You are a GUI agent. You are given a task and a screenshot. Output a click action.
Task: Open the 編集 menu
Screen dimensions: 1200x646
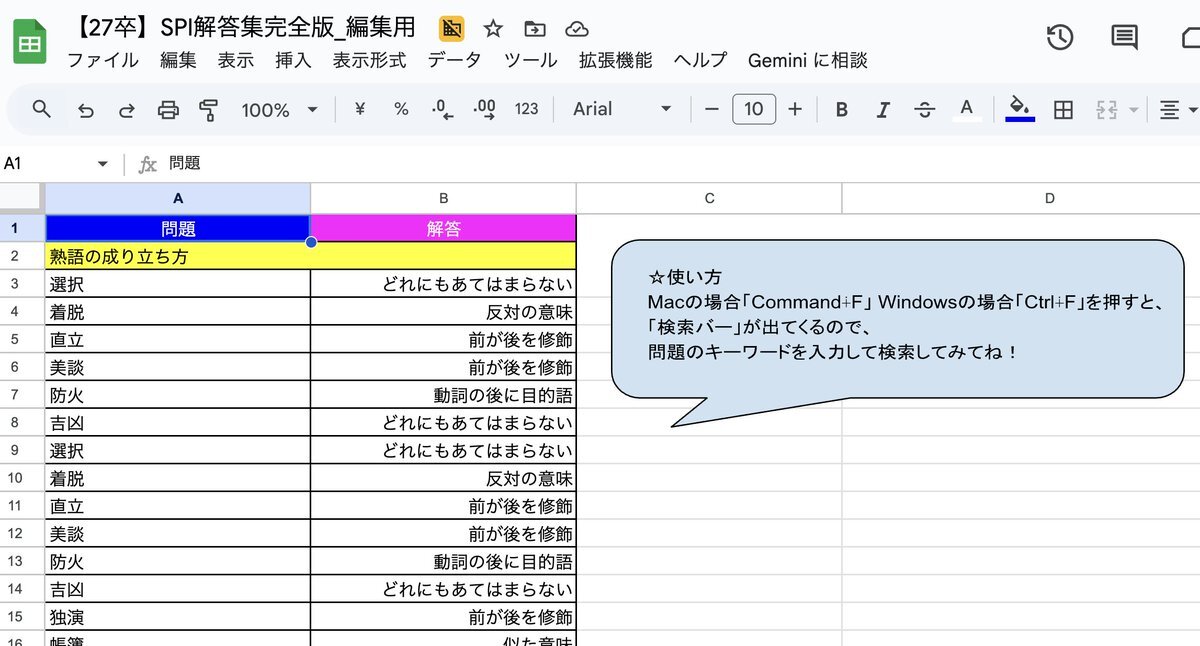pyautogui.click(x=178, y=60)
